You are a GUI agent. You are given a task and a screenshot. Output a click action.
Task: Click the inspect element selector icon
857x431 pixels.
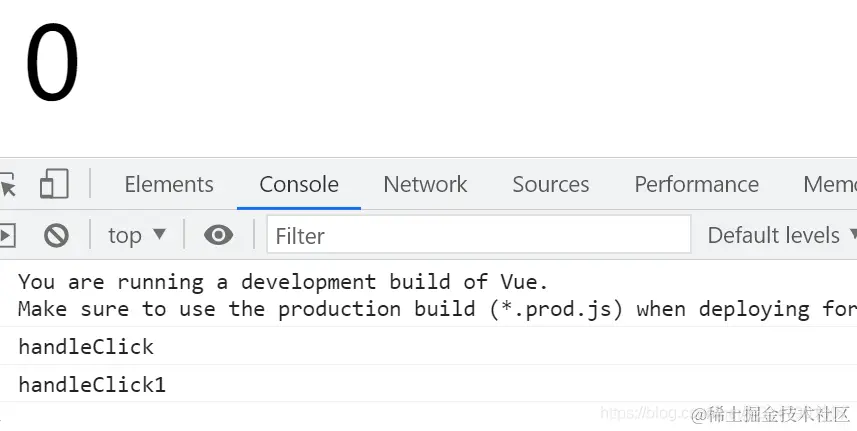(x=8, y=184)
